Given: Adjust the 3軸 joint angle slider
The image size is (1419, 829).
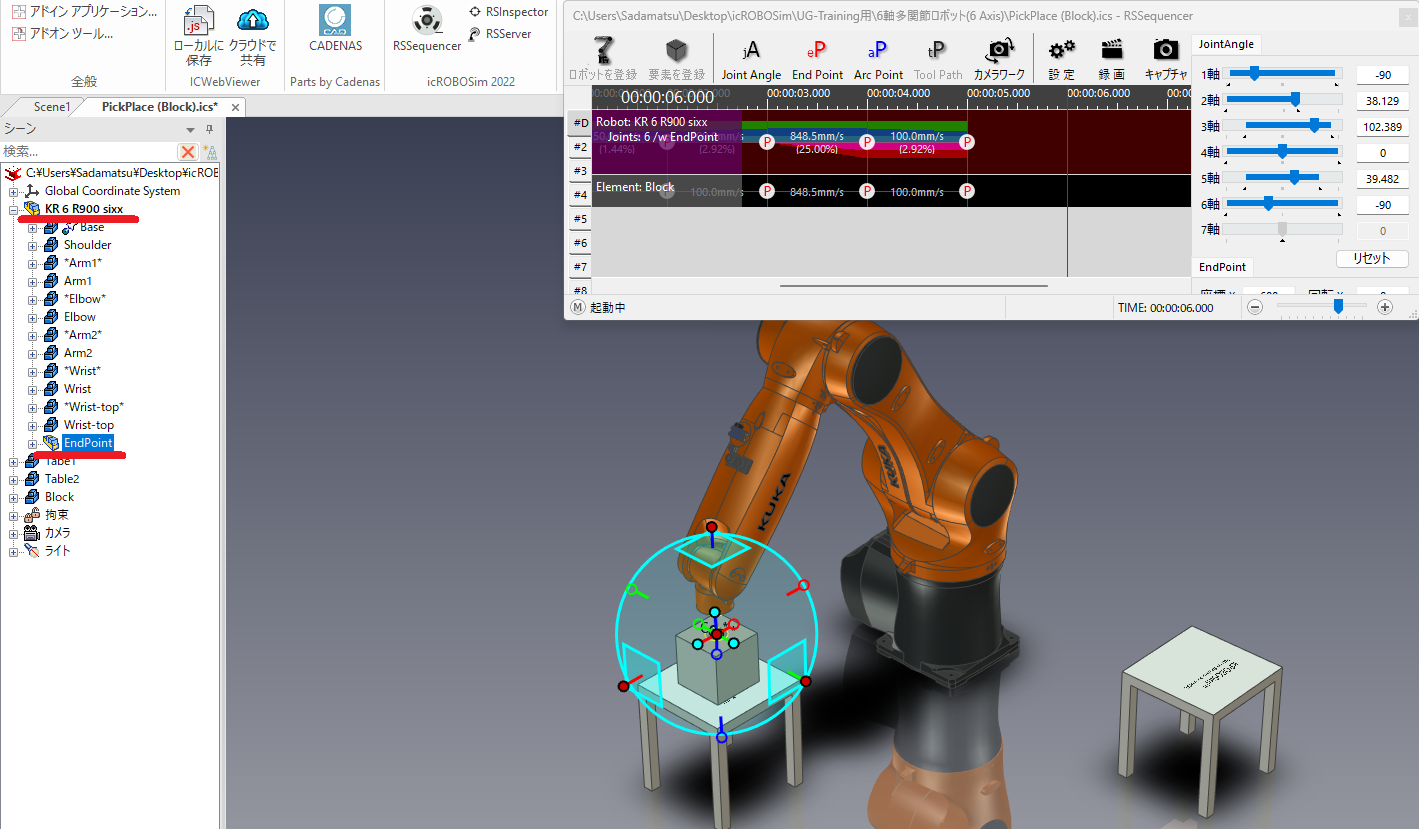Looking at the screenshot, I should 1314,125.
